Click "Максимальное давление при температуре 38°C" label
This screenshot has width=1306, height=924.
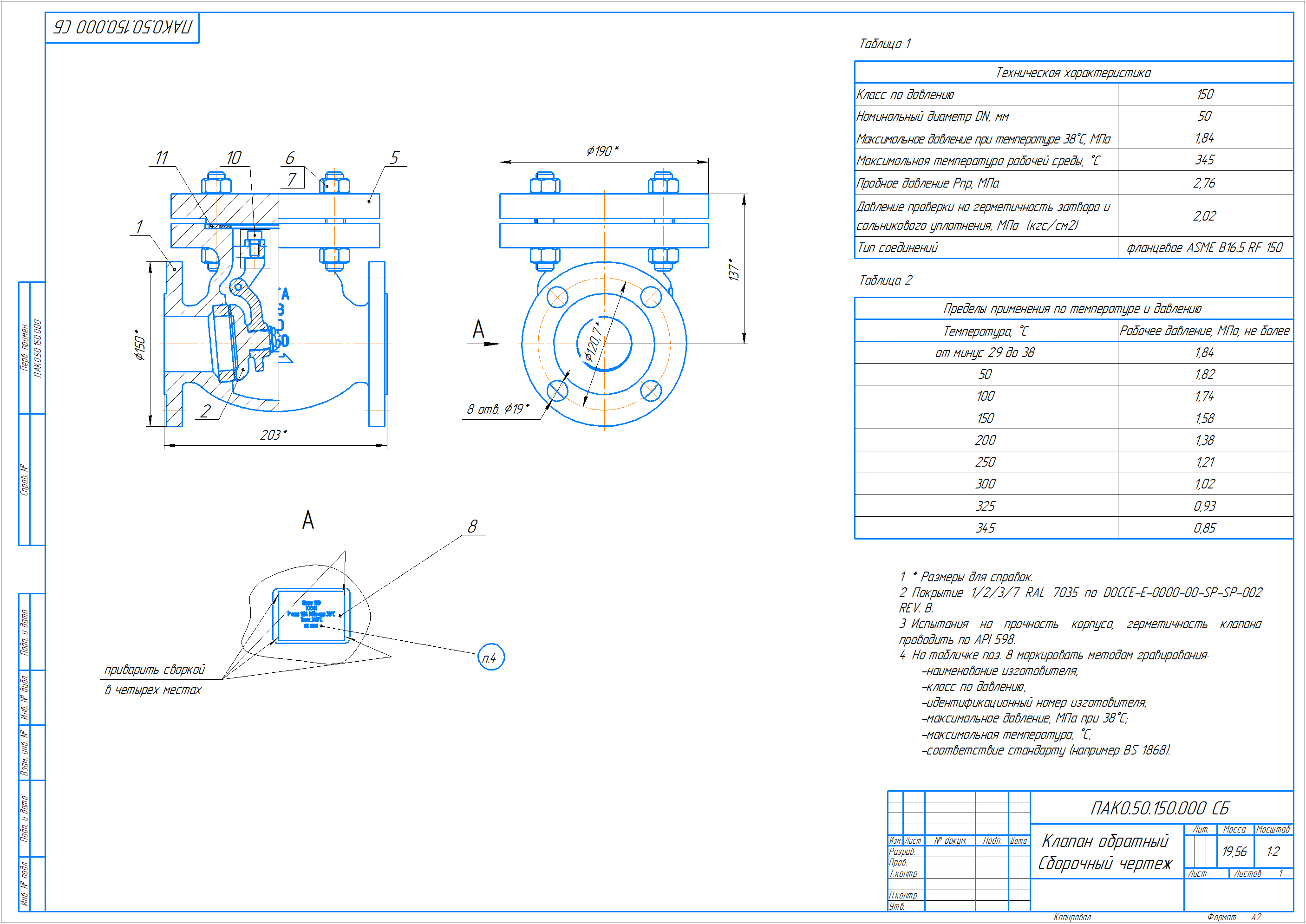tap(983, 139)
